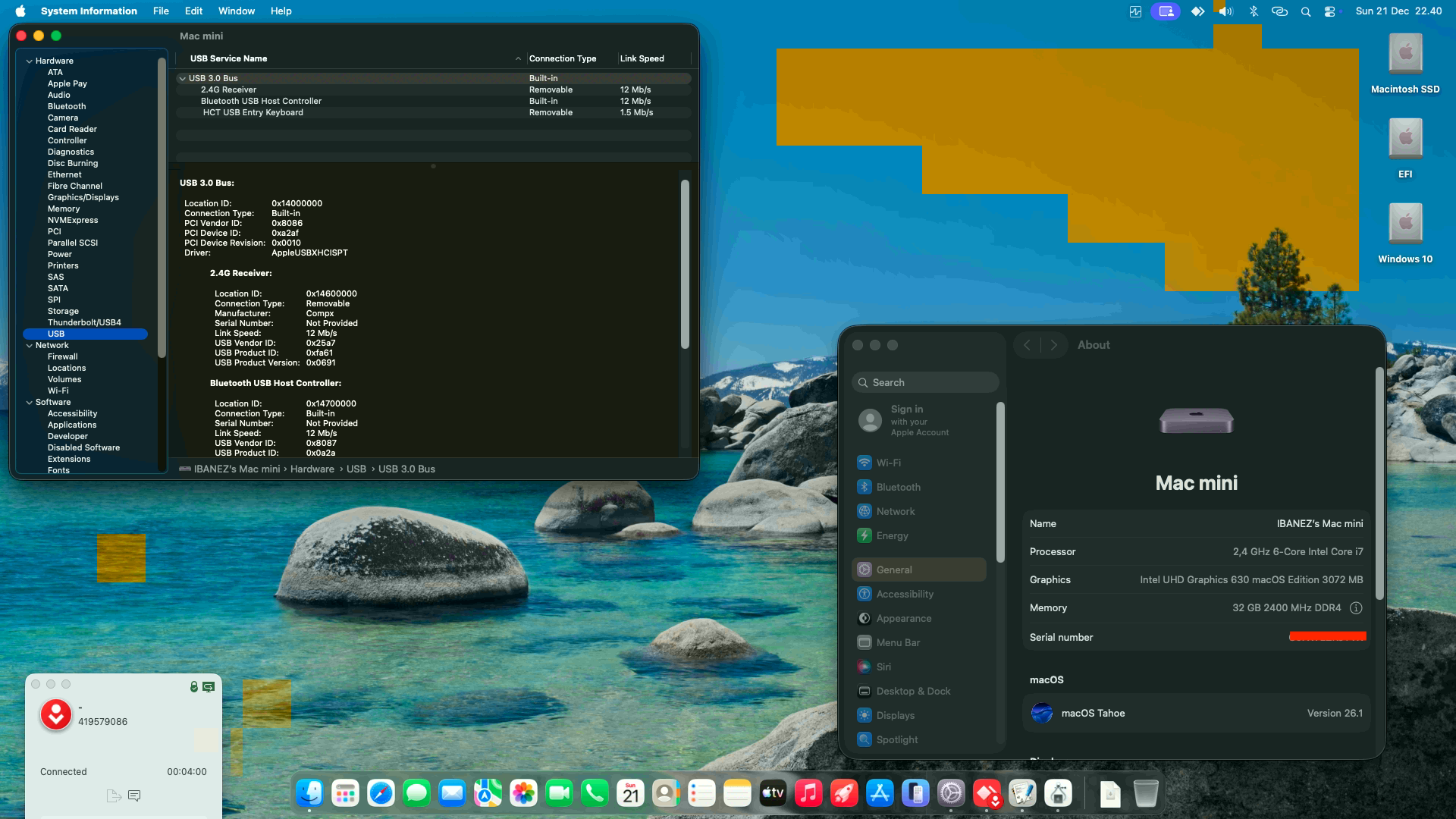Open the Apple menu
Image resolution: width=1456 pixels, height=819 pixels.
[x=20, y=11]
